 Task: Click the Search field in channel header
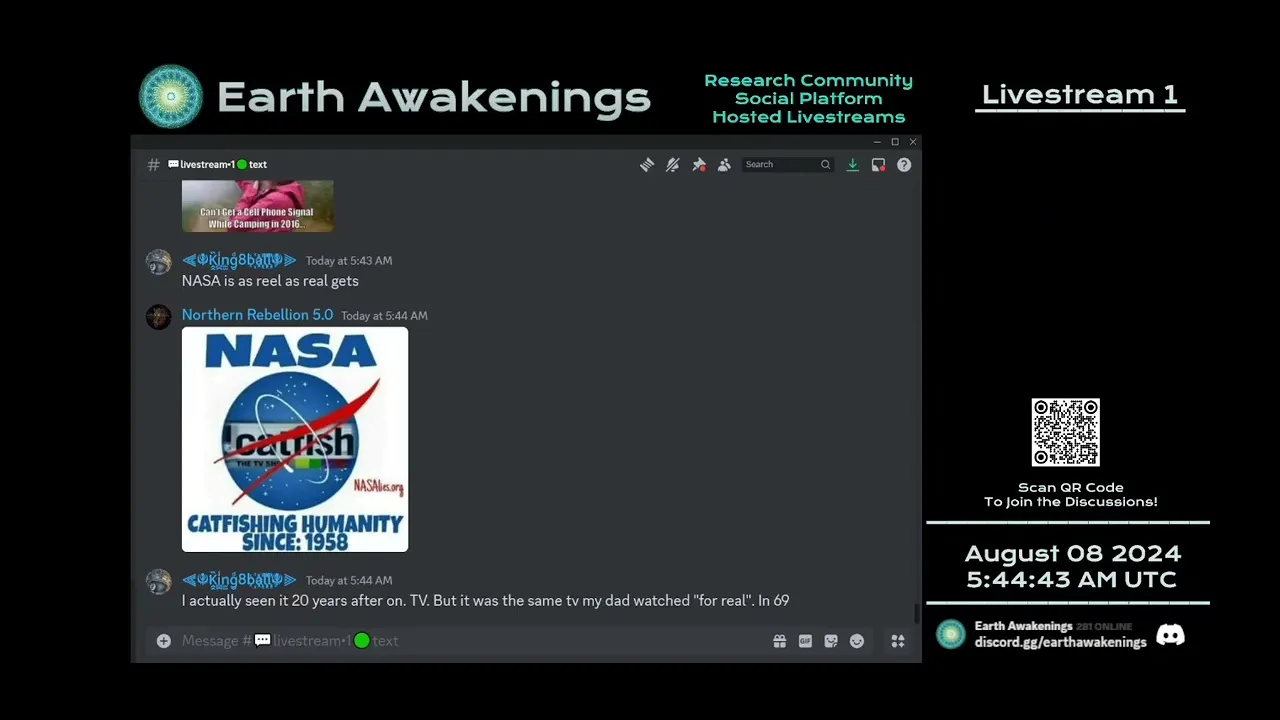coord(787,164)
